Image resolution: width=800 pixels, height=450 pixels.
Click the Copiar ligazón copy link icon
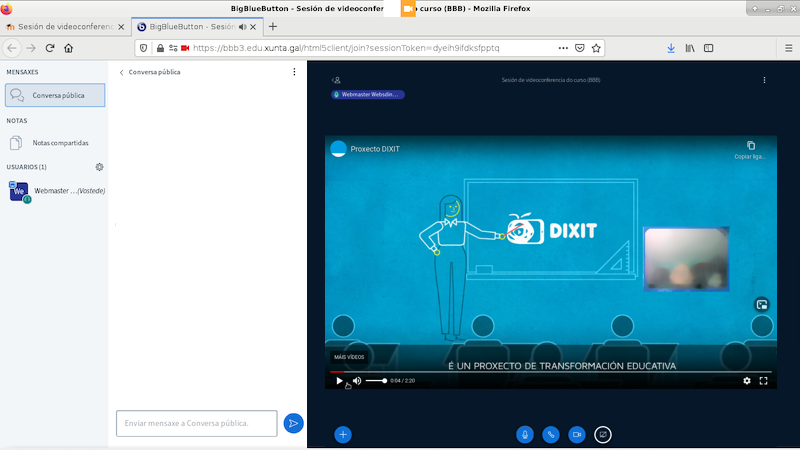751,146
